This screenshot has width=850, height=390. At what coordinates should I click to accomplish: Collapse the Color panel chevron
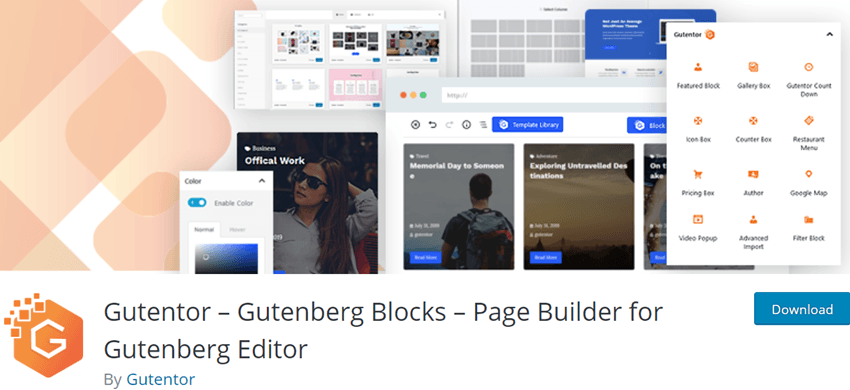click(262, 181)
